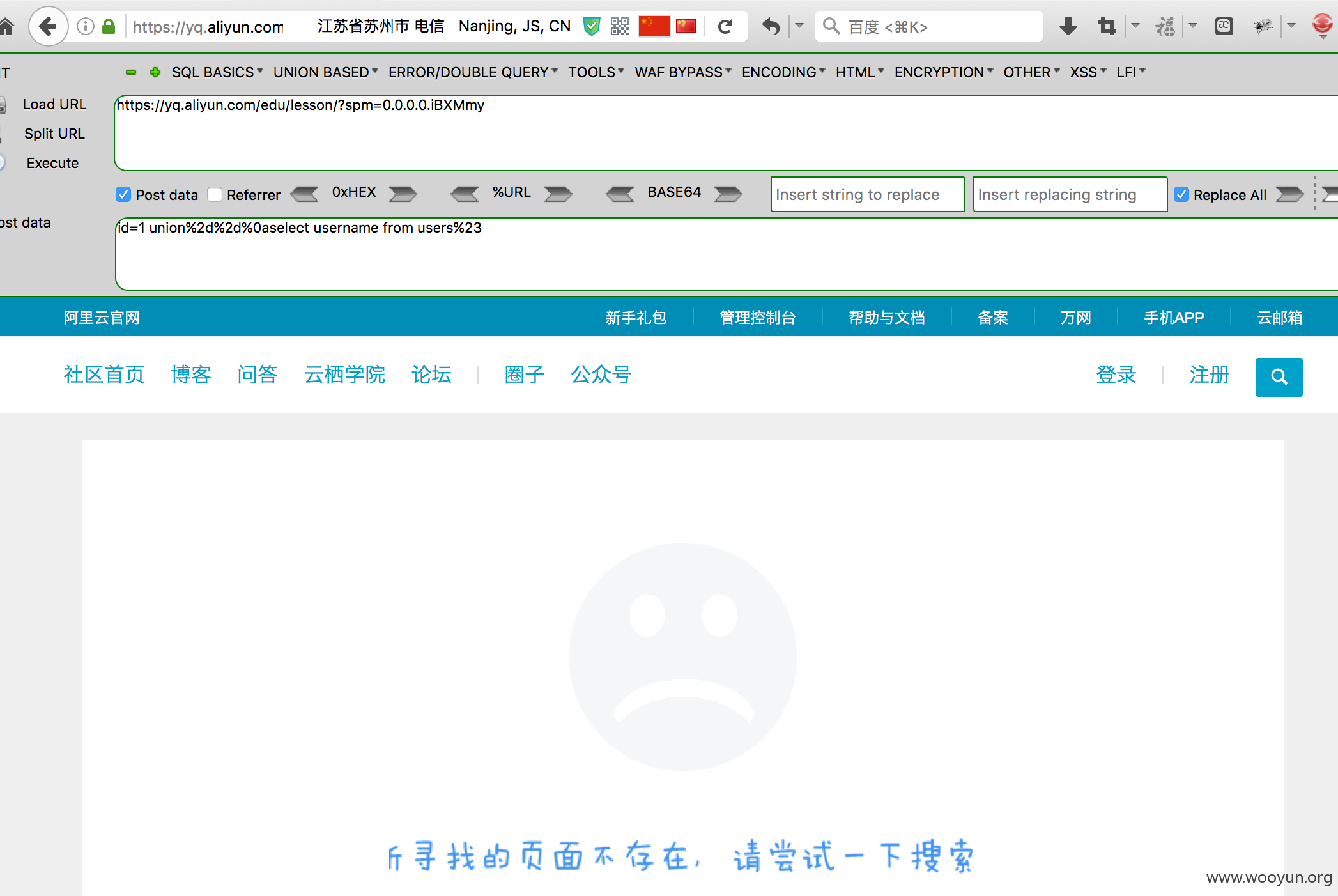Open the Greasemonkey extension icon

coord(1165,27)
